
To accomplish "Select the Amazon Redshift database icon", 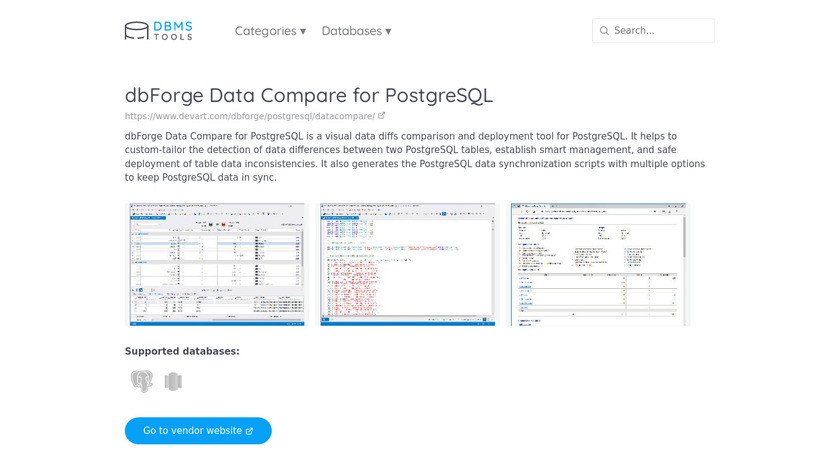I will (x=174, y=381).
